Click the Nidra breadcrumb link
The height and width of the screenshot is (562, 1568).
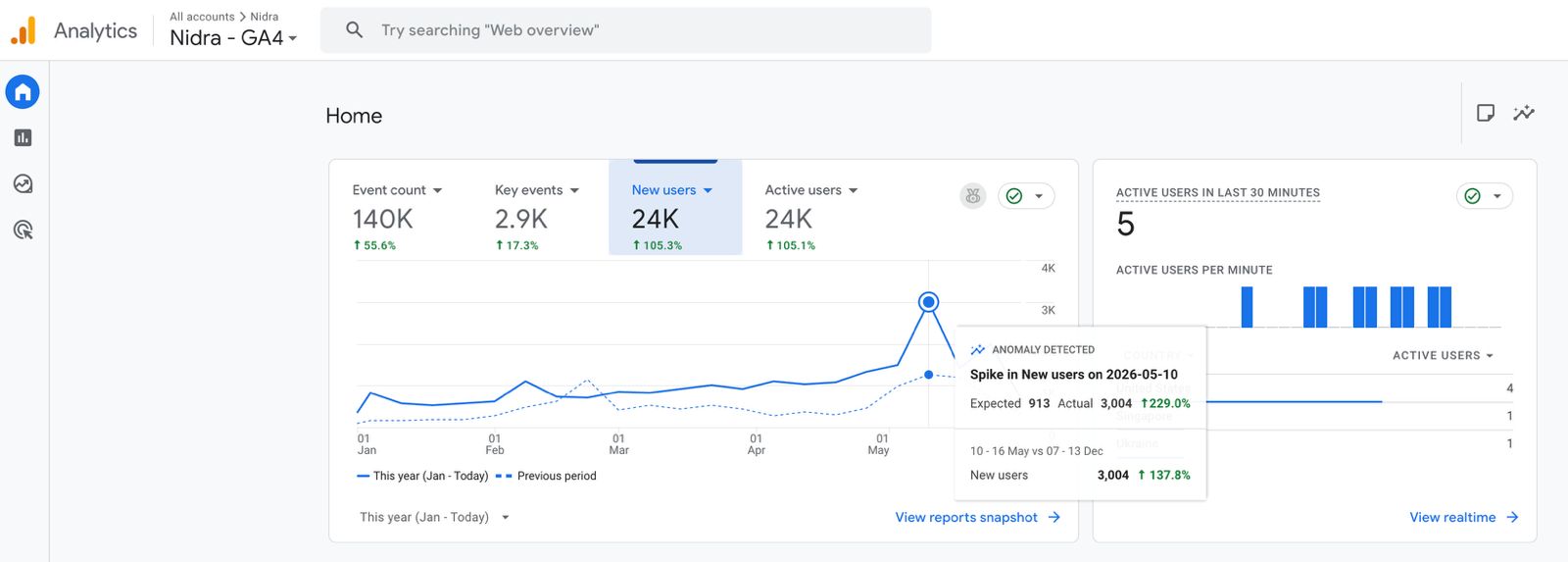[265, 17]
